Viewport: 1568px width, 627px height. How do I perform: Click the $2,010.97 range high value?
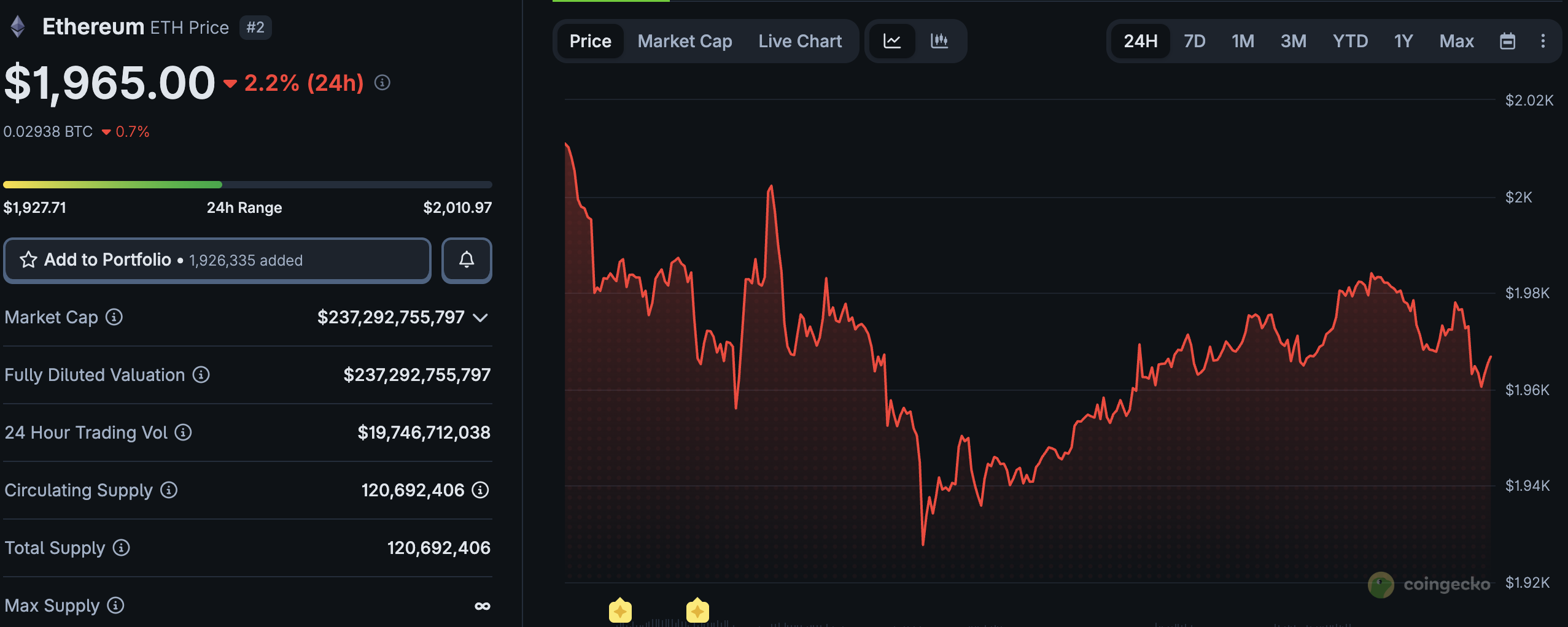(x=457, y=207)
